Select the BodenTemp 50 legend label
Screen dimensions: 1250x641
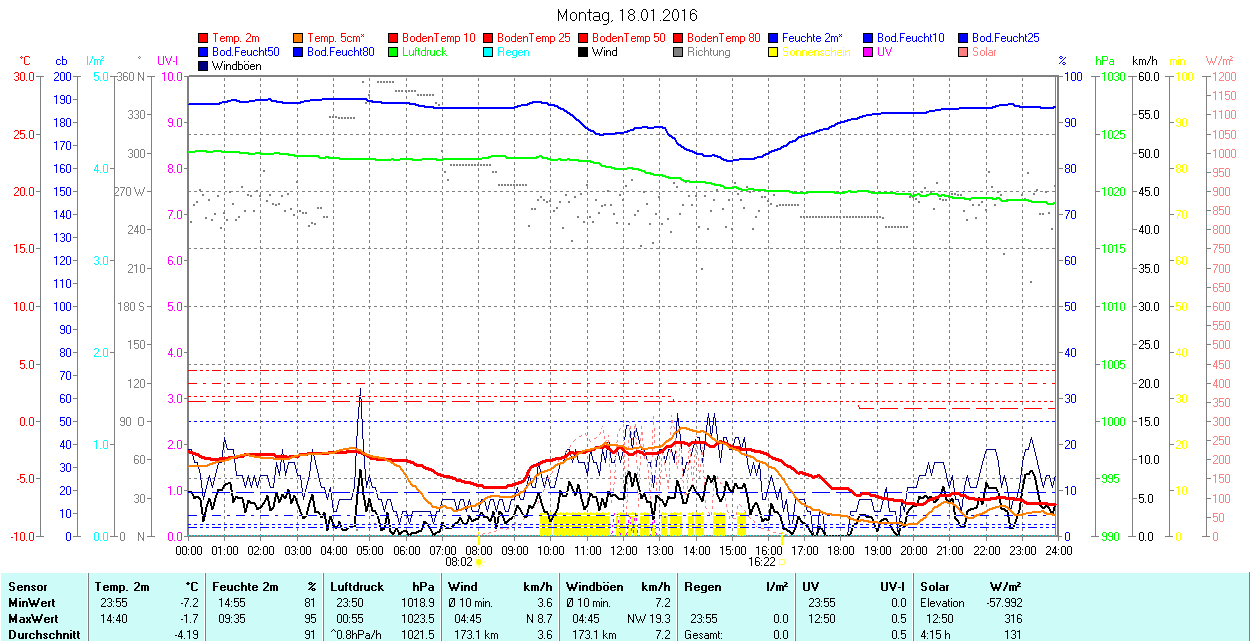(628, 38)
